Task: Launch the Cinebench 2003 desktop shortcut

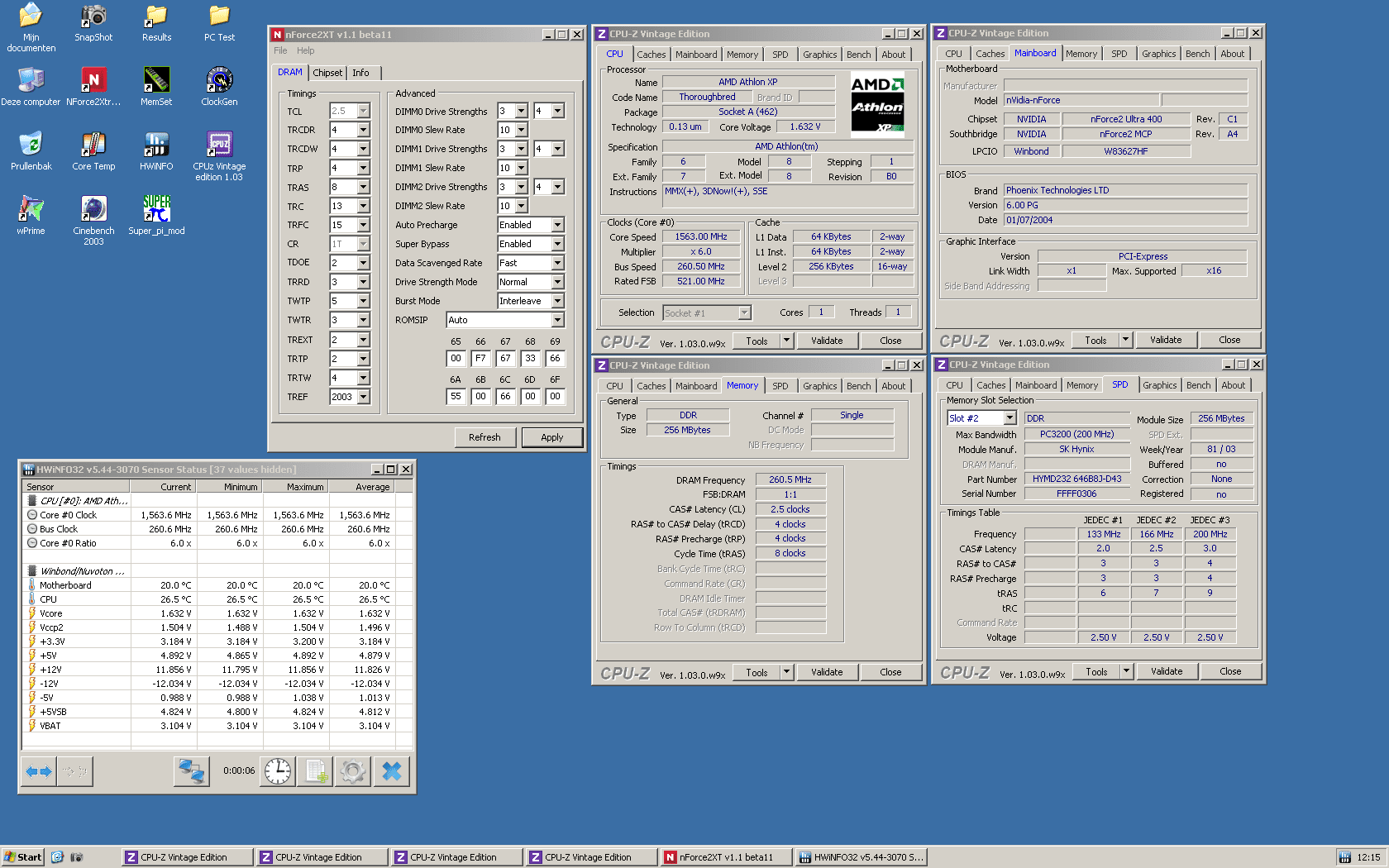Action: tap(93, 221)
